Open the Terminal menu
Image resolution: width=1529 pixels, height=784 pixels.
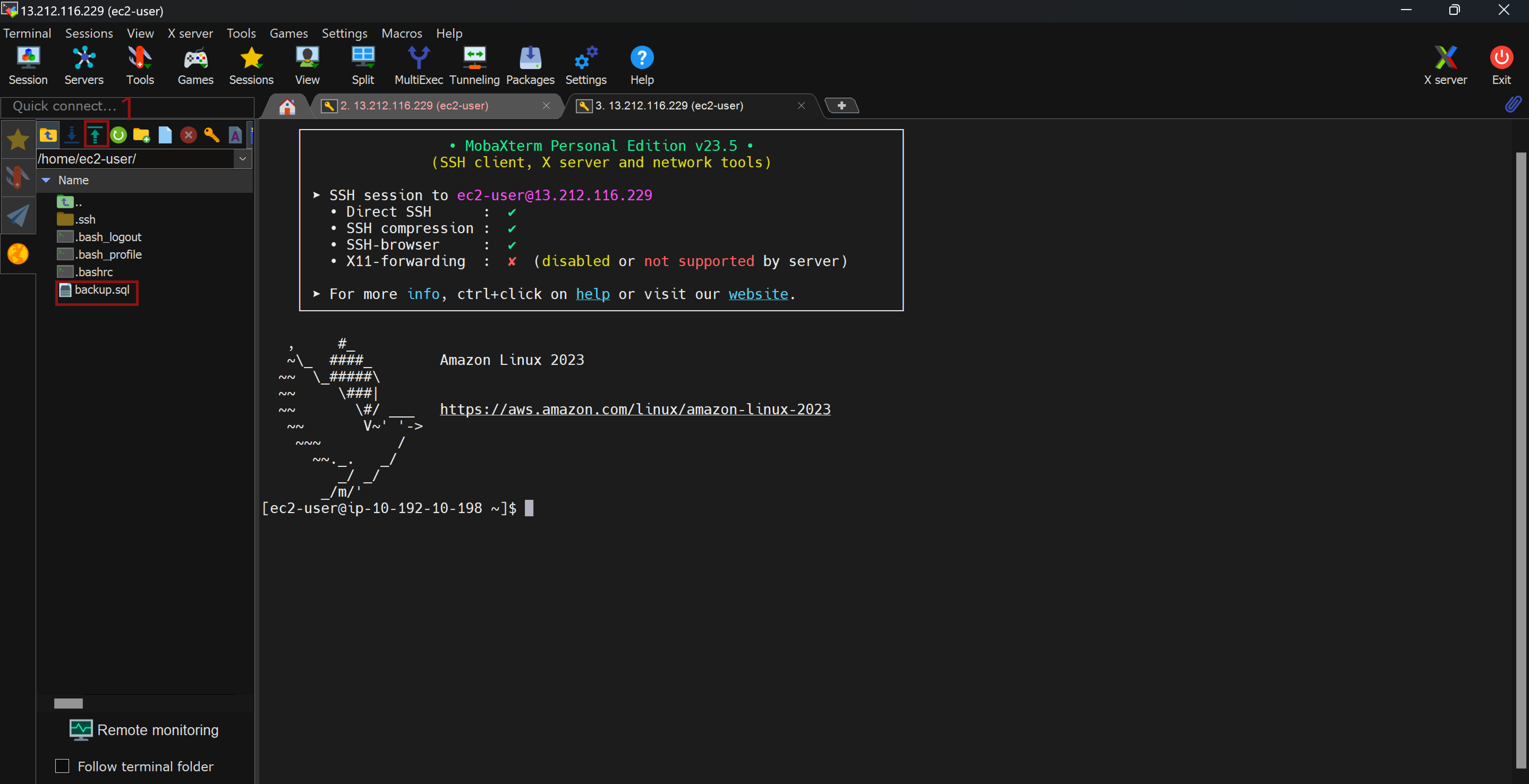[x=27, y=33]
